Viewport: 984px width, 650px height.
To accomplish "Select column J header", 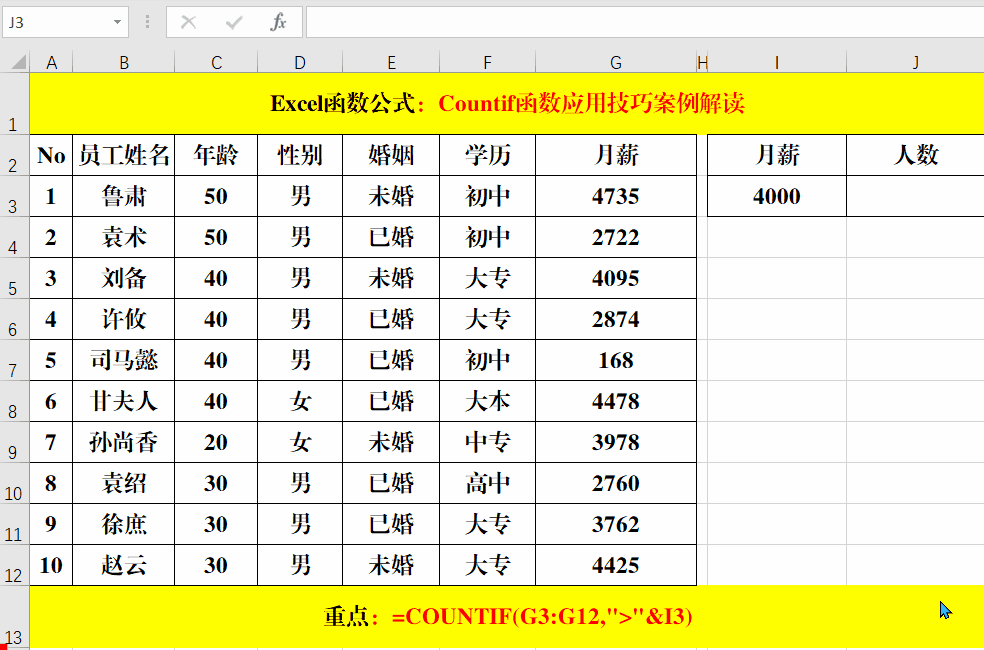I will pos(916,62).
